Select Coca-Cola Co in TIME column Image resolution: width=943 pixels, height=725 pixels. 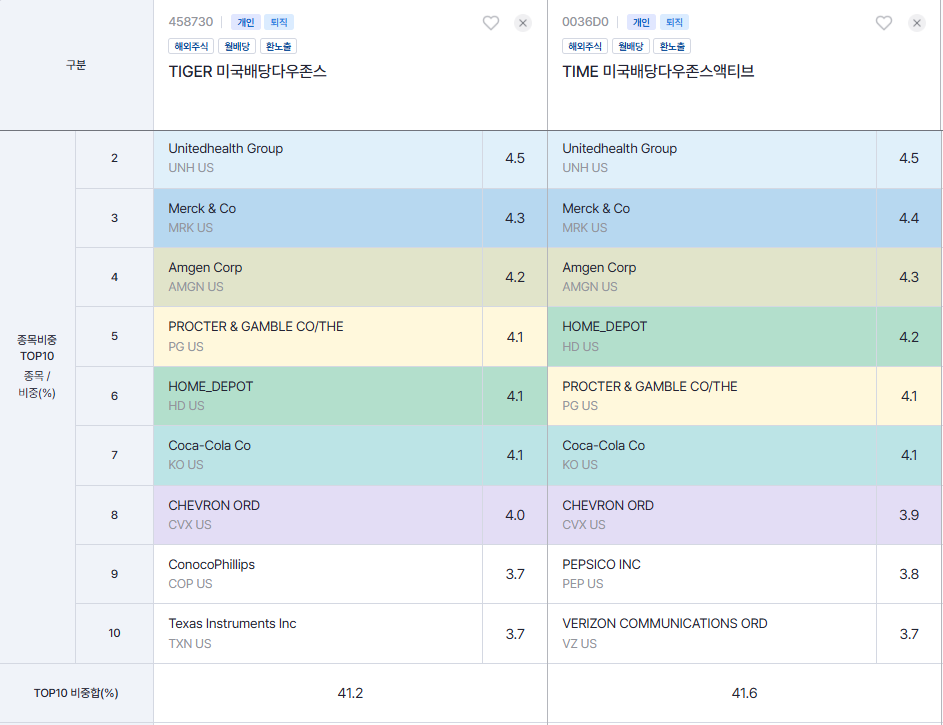click(x=711, y=455)
